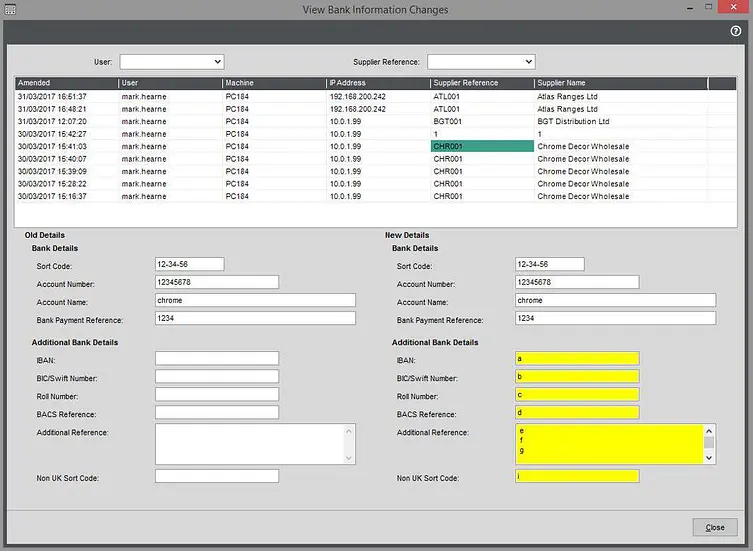Viewport: 753px width, 551px height.
Task: Click the Close button
Action: click(715, 527)
